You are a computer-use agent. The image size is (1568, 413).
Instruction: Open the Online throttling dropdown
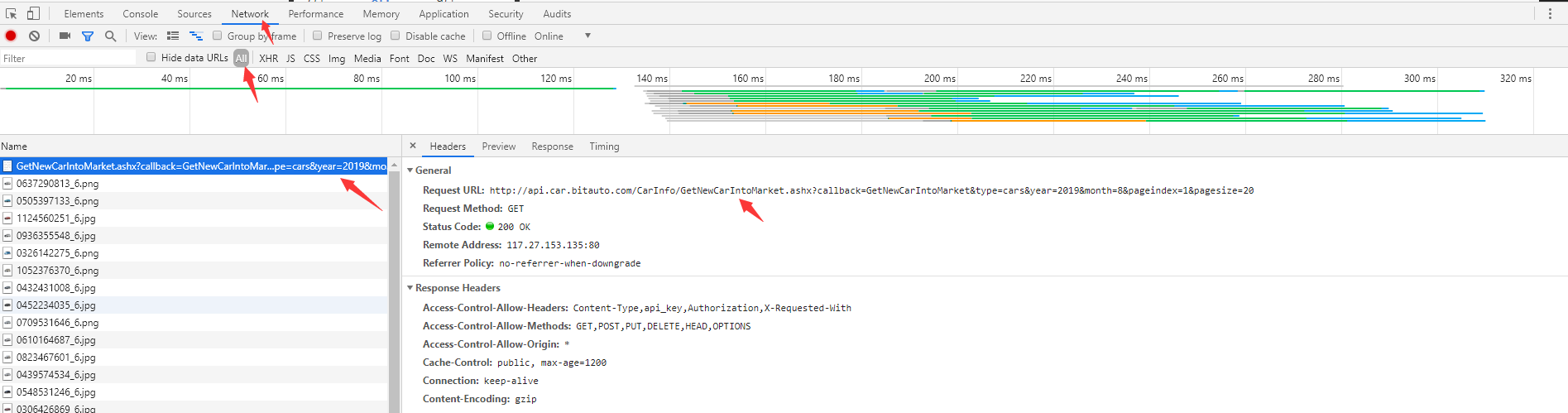click(587, 36)
